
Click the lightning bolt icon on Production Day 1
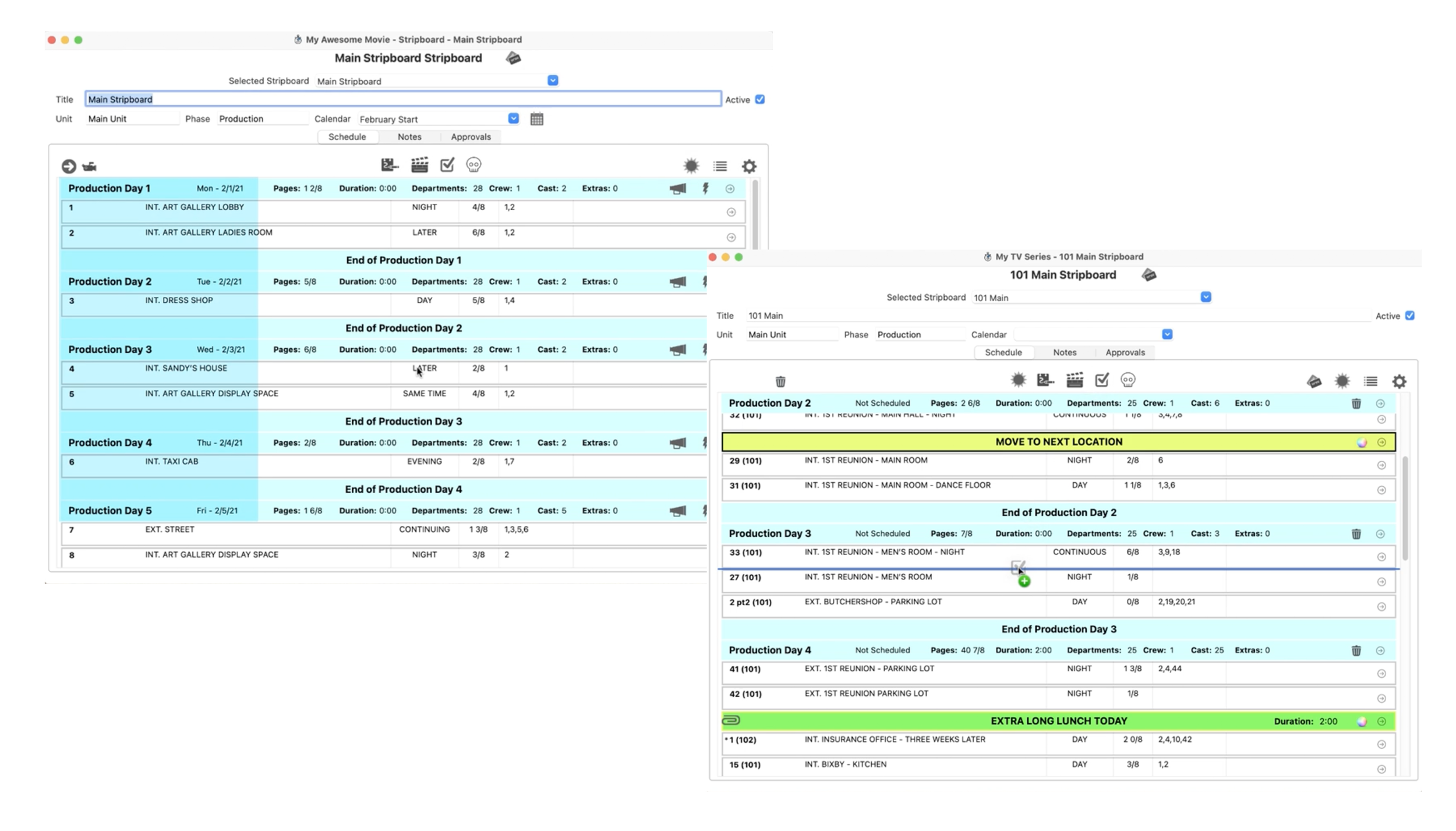coord(705,189)
